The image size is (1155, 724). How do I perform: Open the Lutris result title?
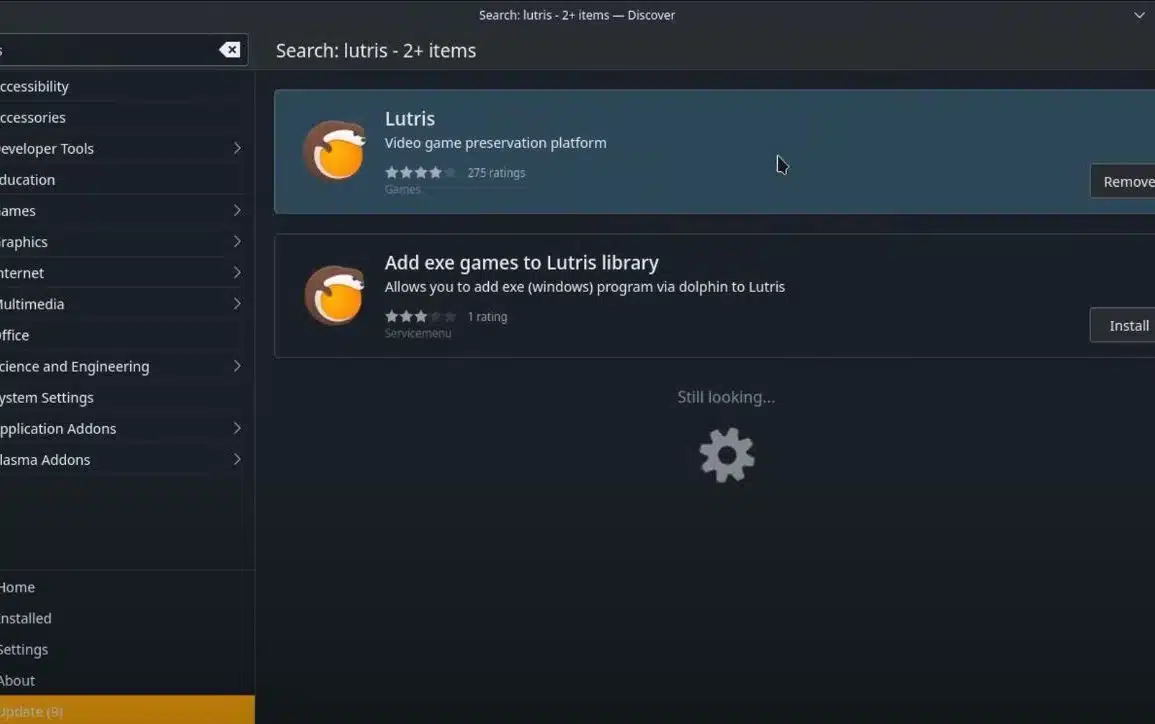coord(410,119)
